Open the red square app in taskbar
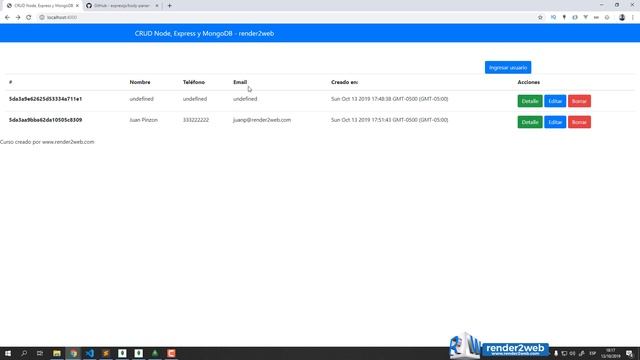This screenshot has width=640, height=360. tap(171, 353)
